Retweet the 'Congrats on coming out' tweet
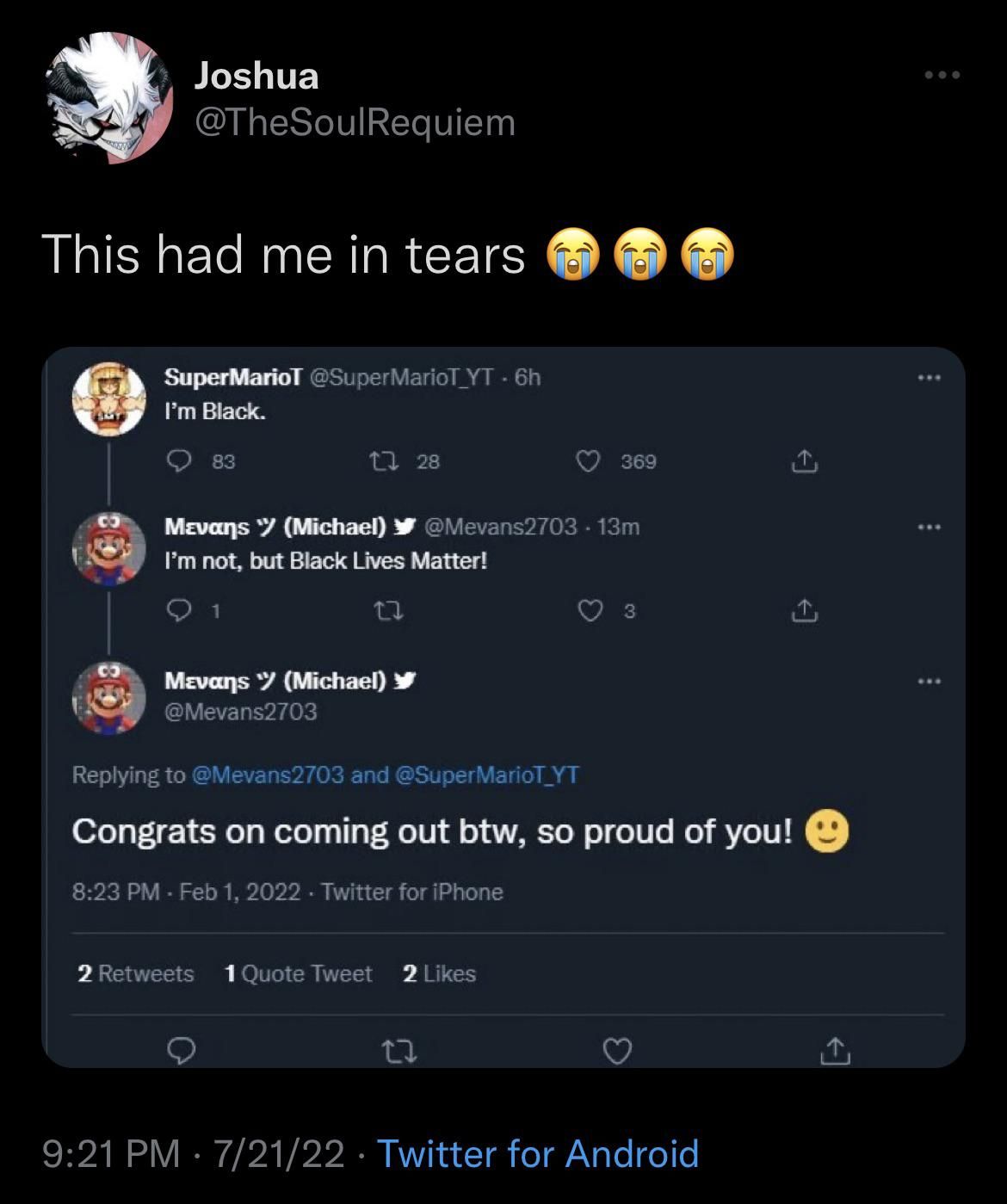The image size is (1007, 1204). (399, 1051)
